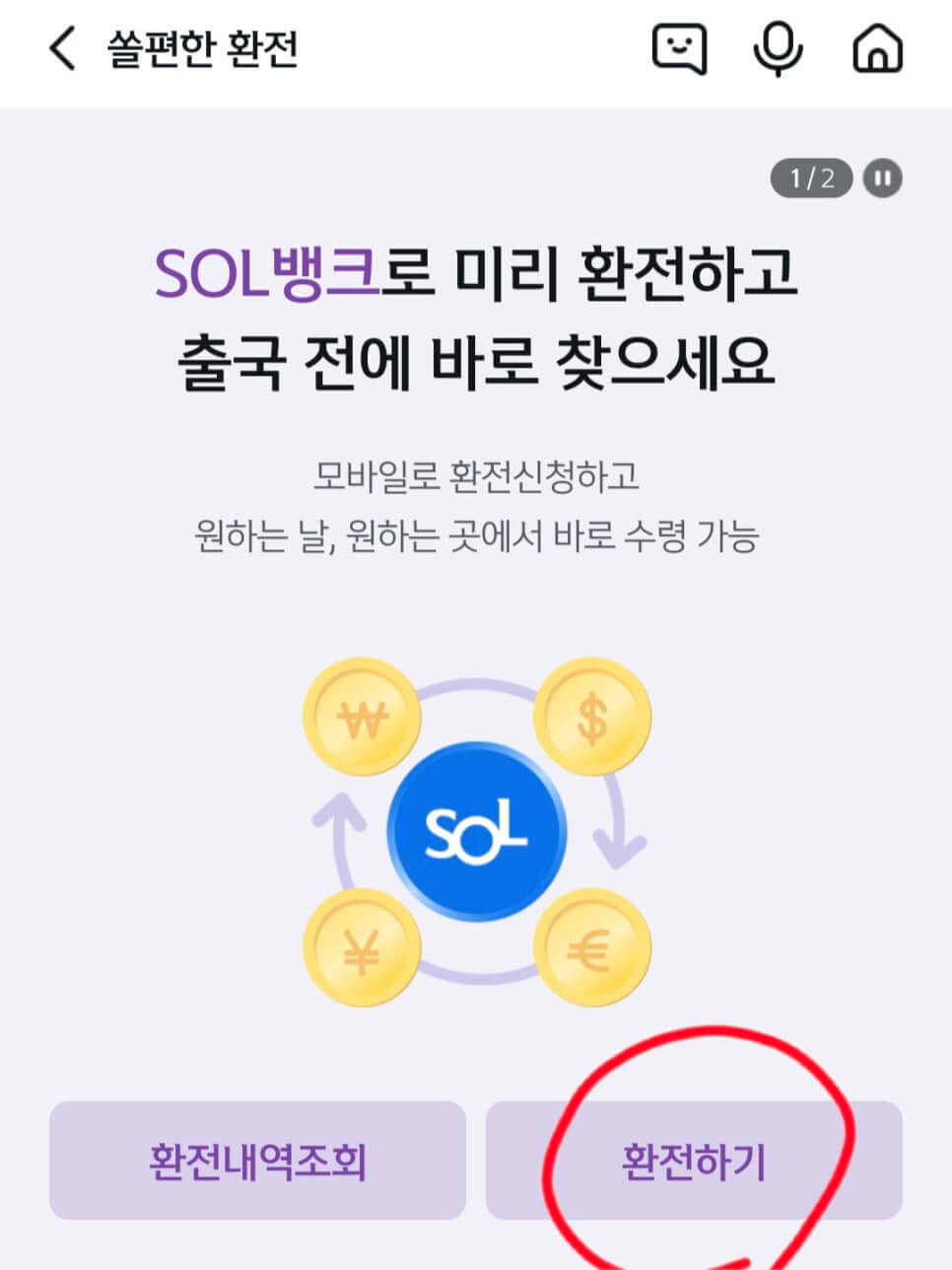This screenshot has width=952, height=1270.
Task: Click the euro currency coin
Action: [x=592, y=949]
